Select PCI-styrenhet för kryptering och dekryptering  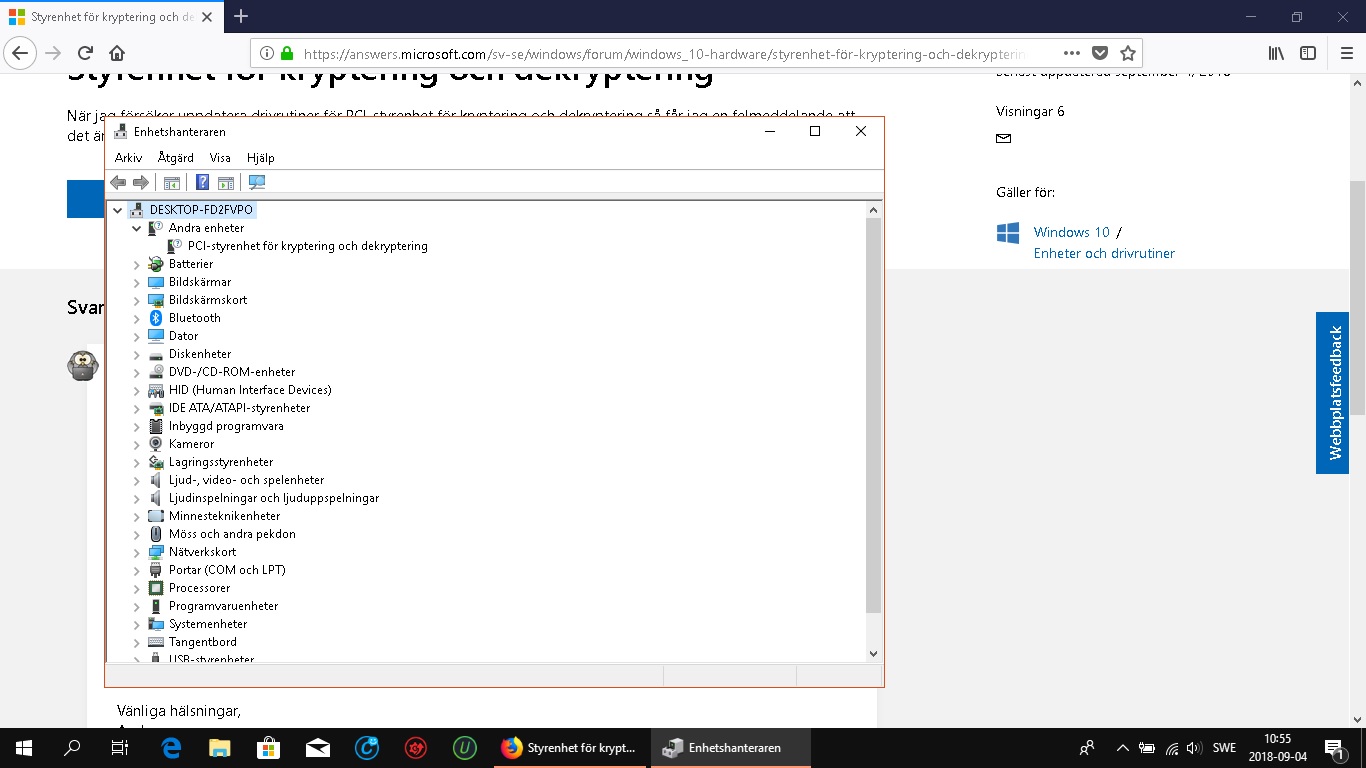307,246
